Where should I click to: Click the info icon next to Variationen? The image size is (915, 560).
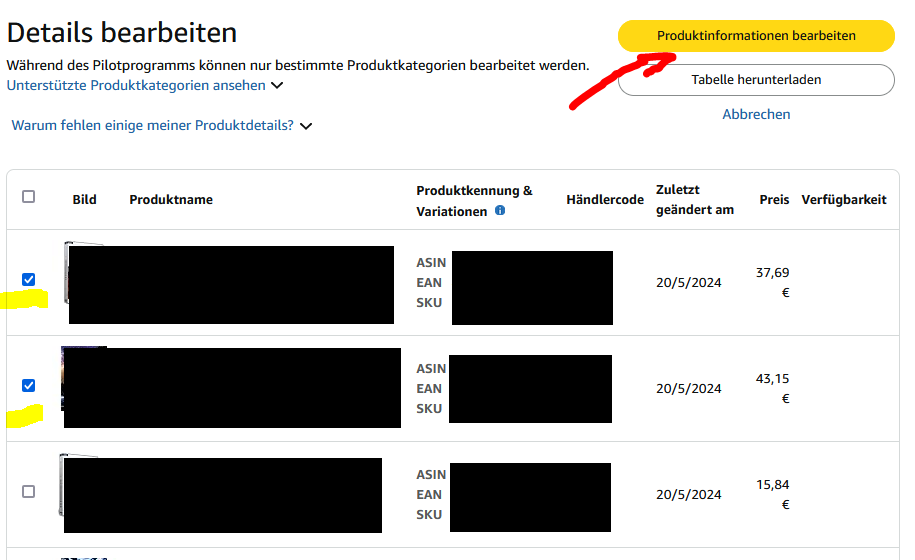[x=500, y=211]
